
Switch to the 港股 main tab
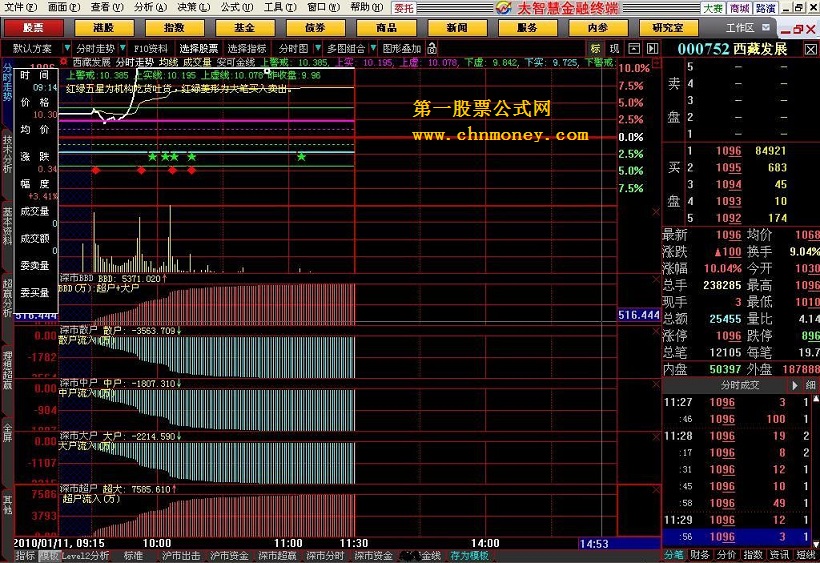click(x=104, y=28)
